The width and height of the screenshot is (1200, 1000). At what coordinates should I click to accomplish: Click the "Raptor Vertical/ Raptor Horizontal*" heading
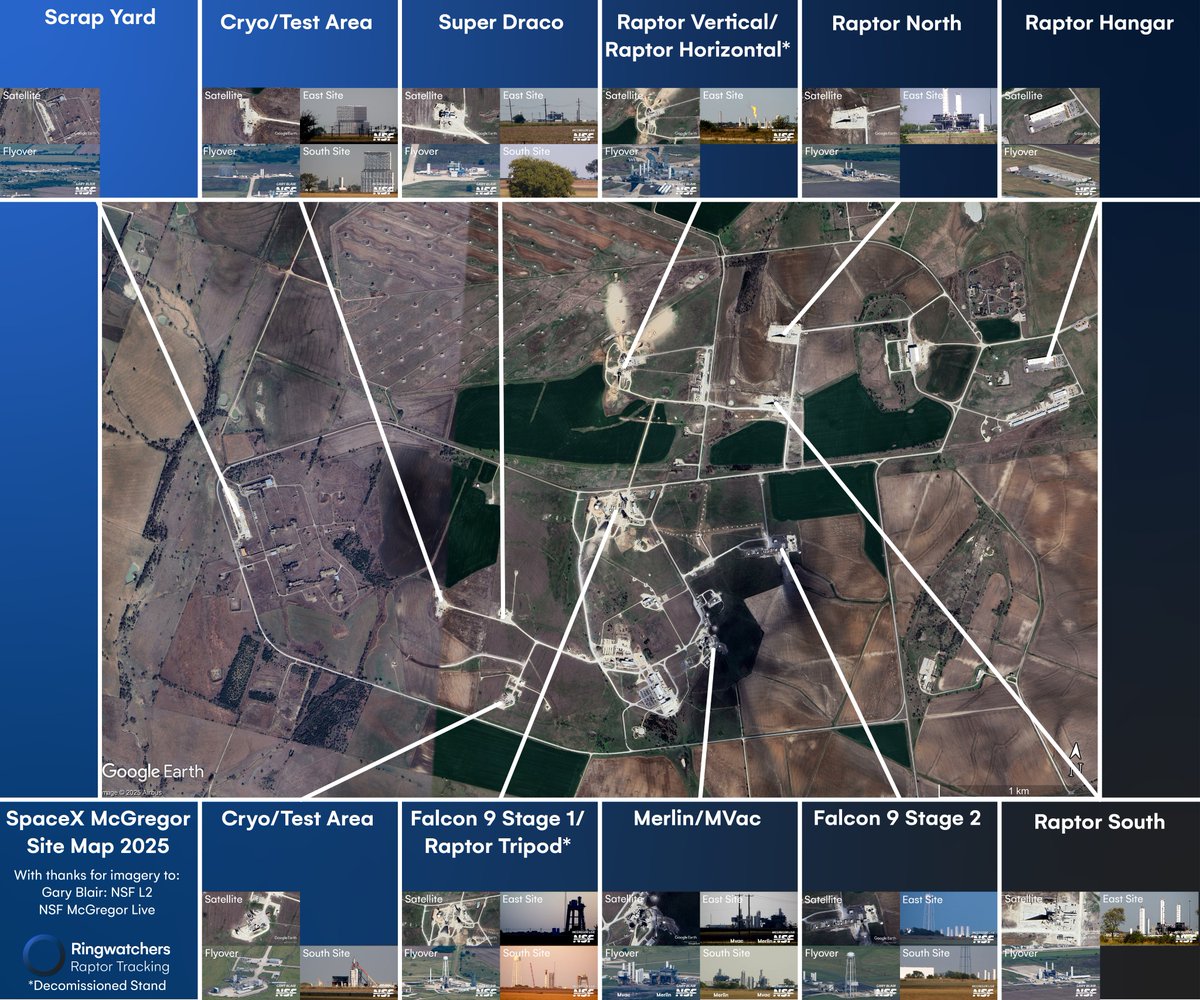700,36
